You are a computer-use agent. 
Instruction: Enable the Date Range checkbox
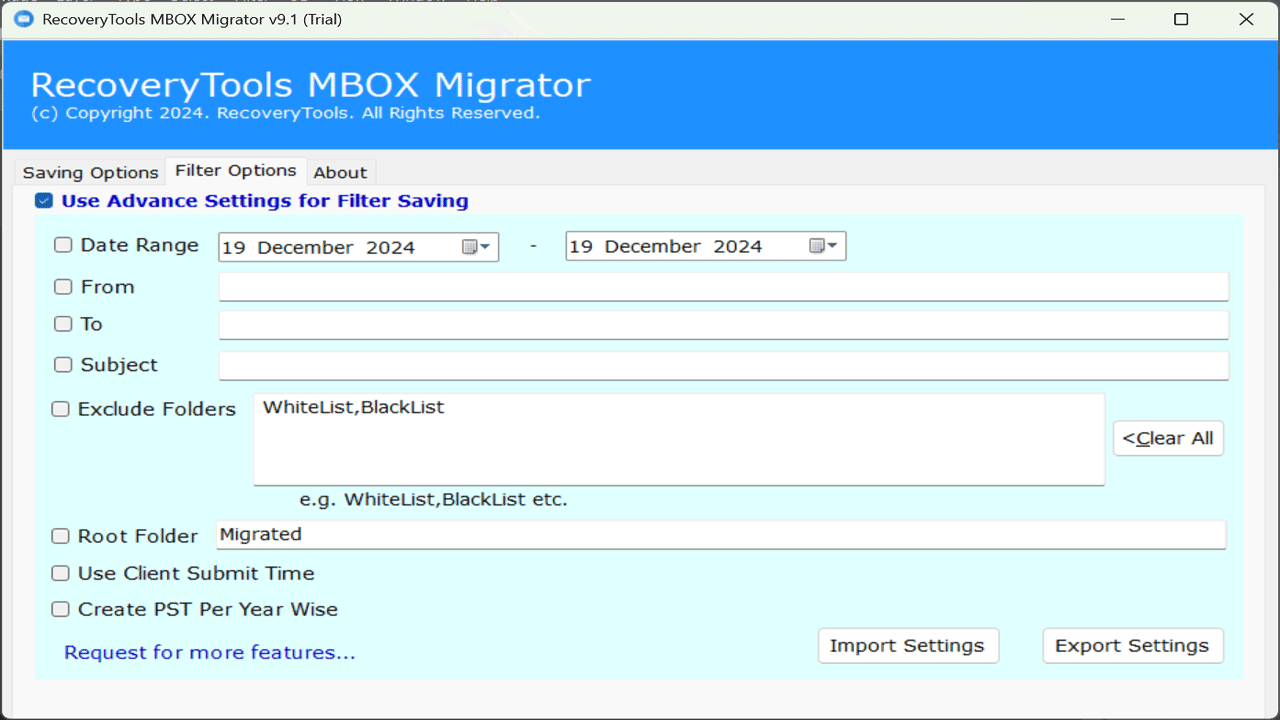63,245
